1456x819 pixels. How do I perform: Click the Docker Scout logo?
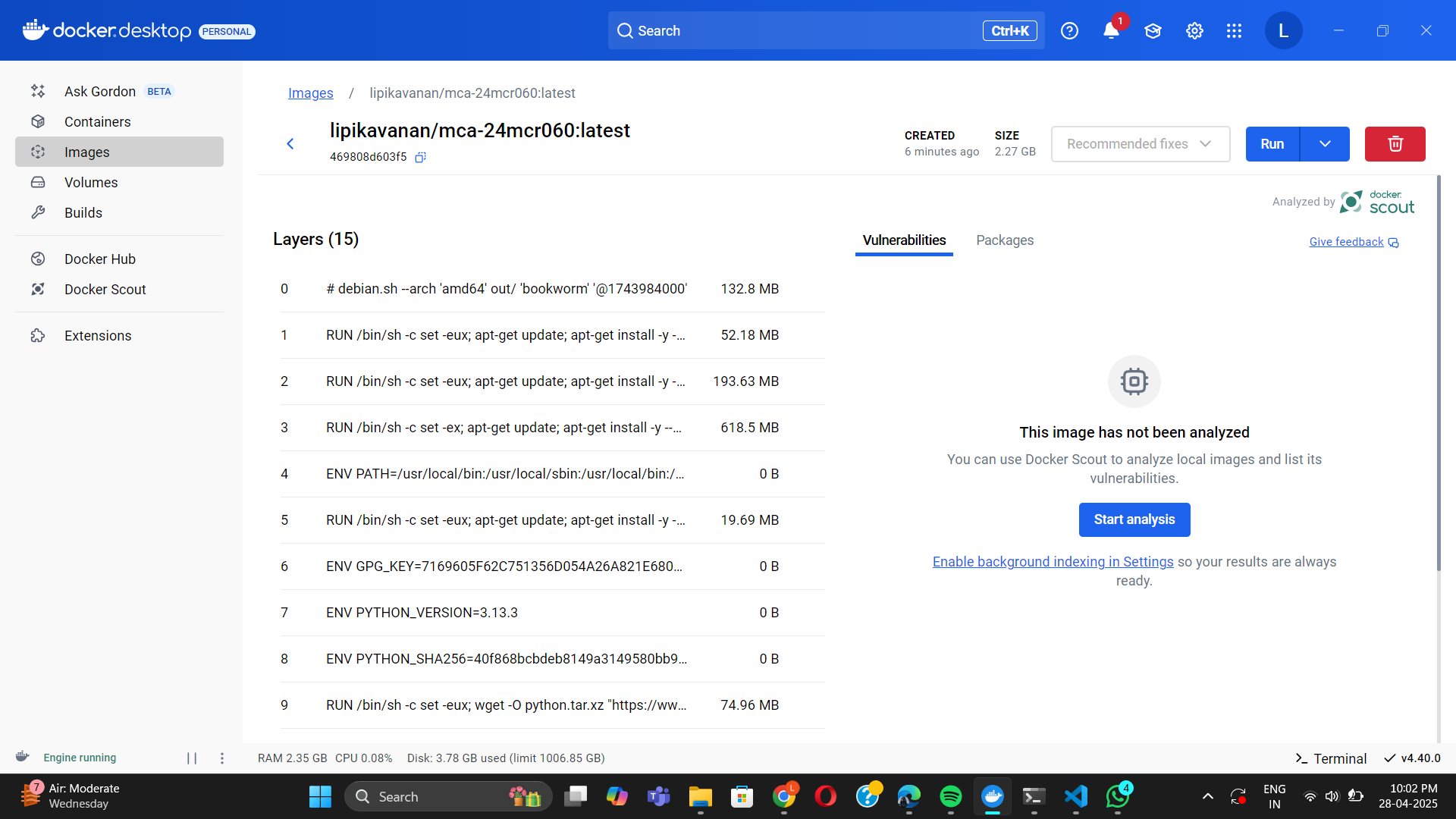click(x=1377, y=202)
